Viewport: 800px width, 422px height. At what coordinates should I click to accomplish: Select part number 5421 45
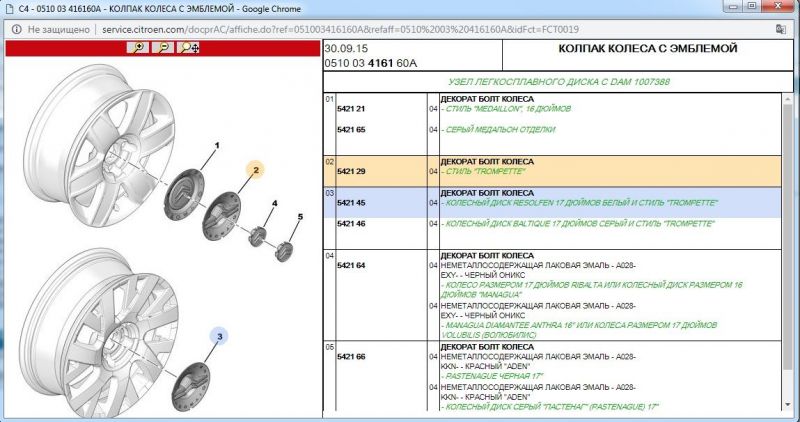tap(351, 203)
